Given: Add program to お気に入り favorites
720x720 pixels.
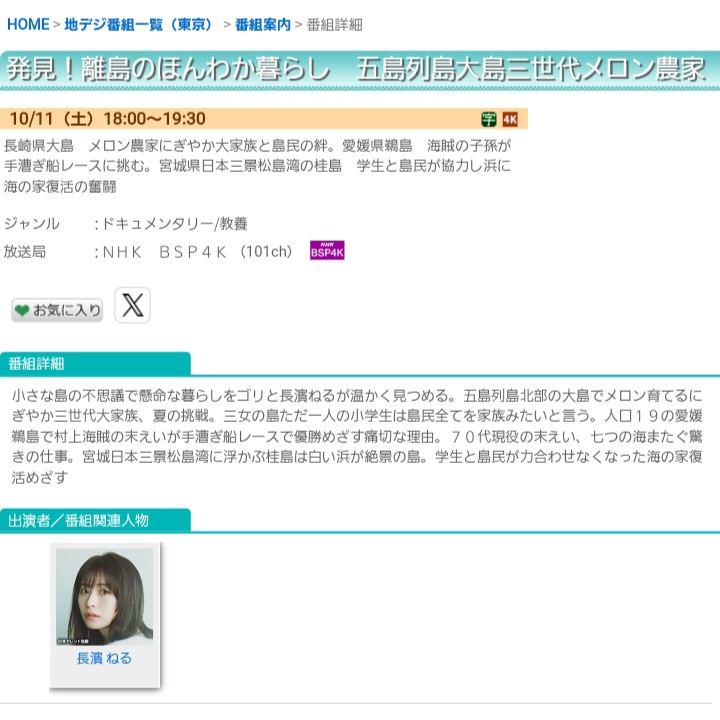Looking at the screenshot, I should [x=58, y=310].
